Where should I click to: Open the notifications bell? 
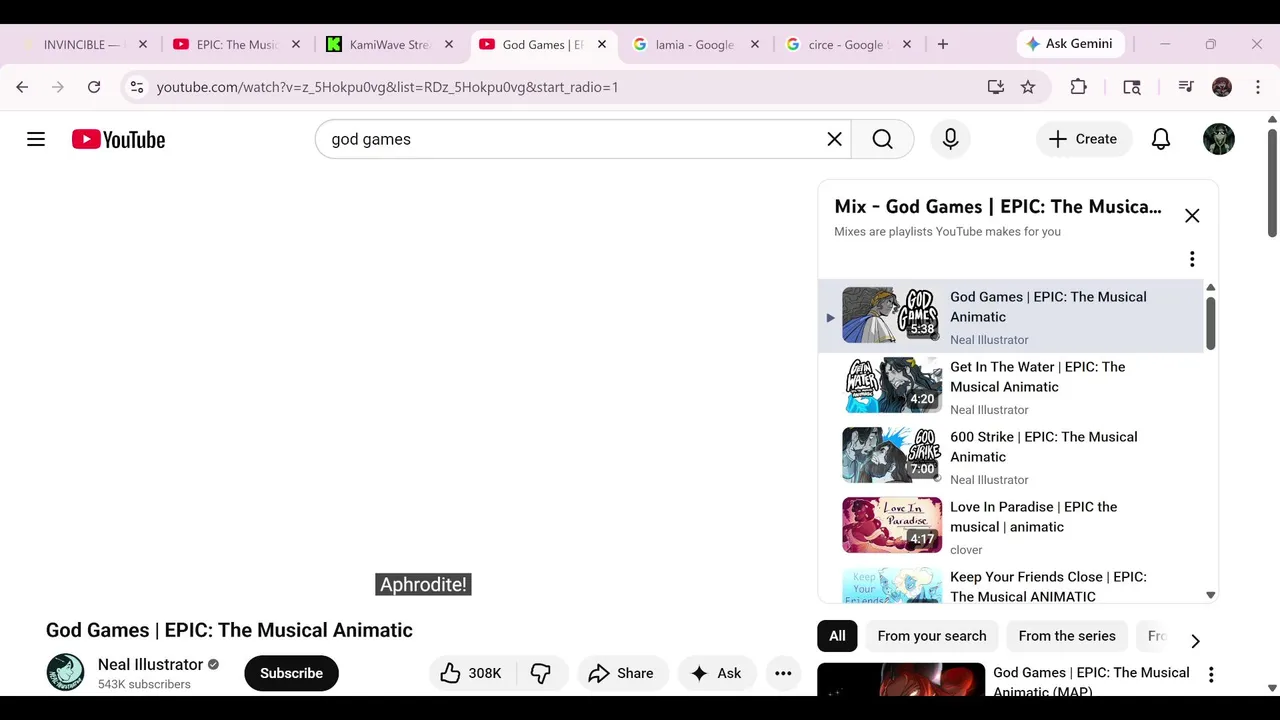click(1160, 139)
